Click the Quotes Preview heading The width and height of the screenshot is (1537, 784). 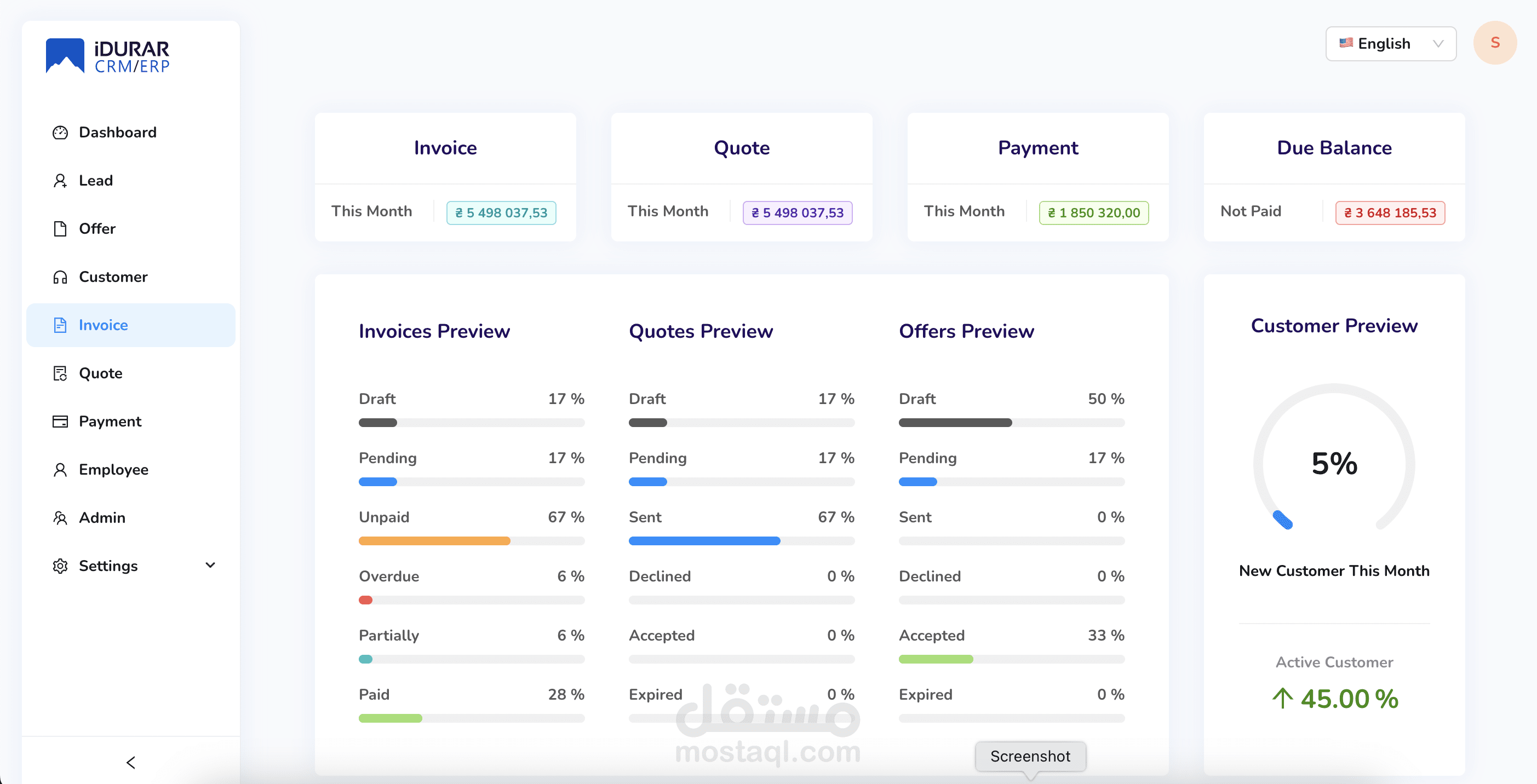[701, 331]
